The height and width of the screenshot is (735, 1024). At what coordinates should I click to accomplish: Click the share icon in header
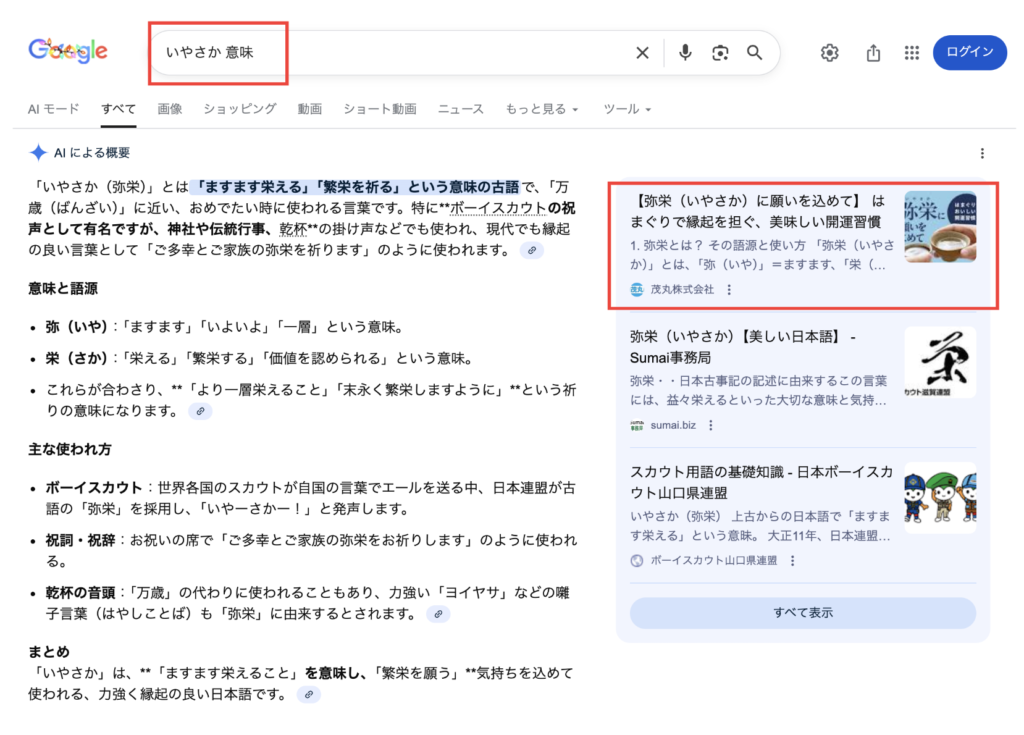click(x=873, y=53)
